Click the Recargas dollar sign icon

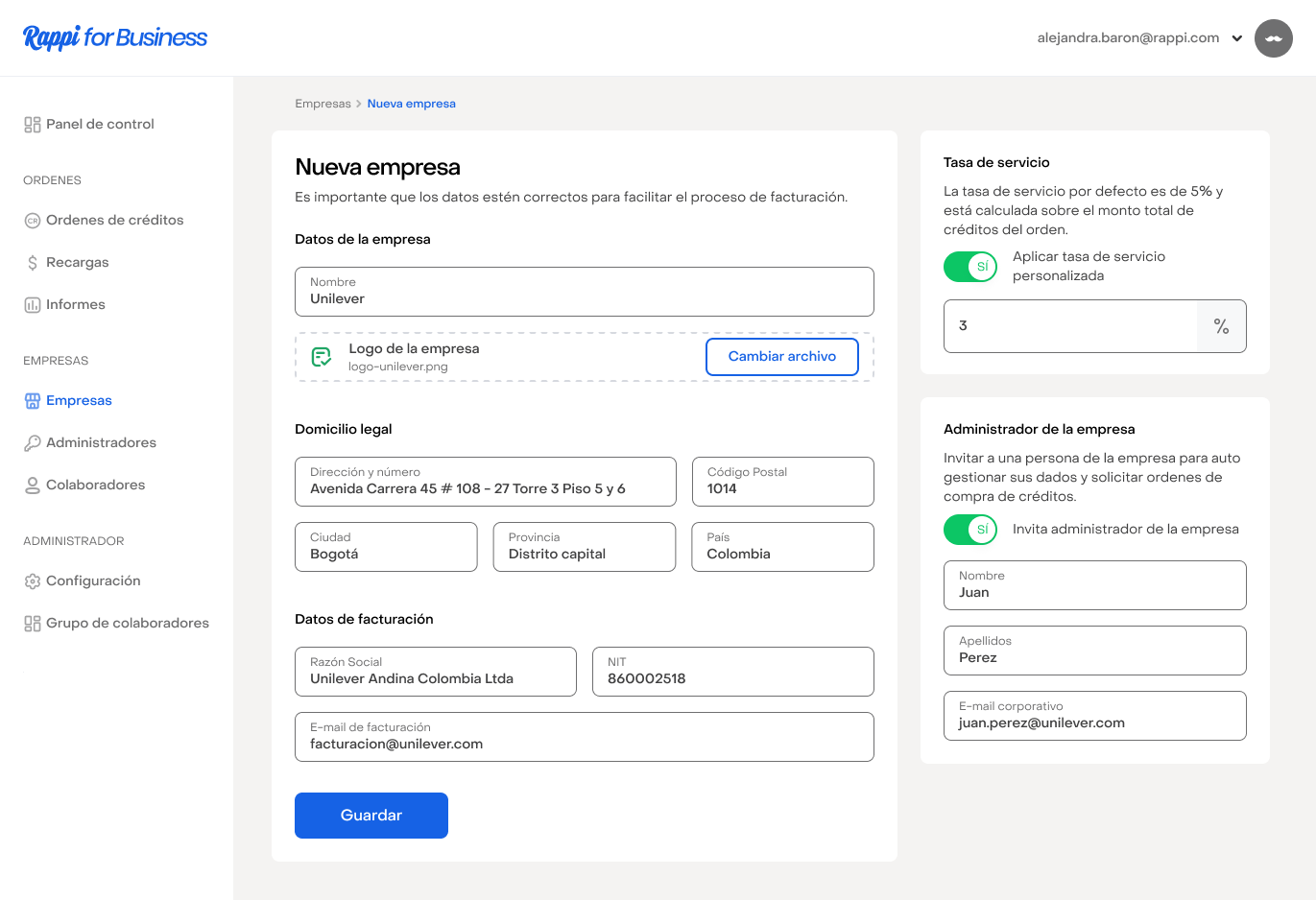tap(33, 263)
